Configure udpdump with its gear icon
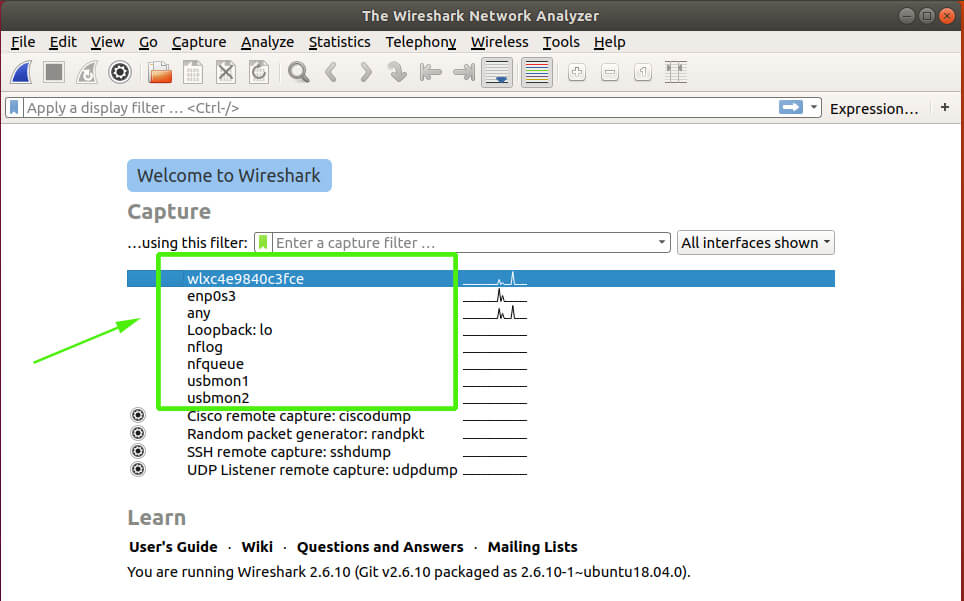 point(138,469)
